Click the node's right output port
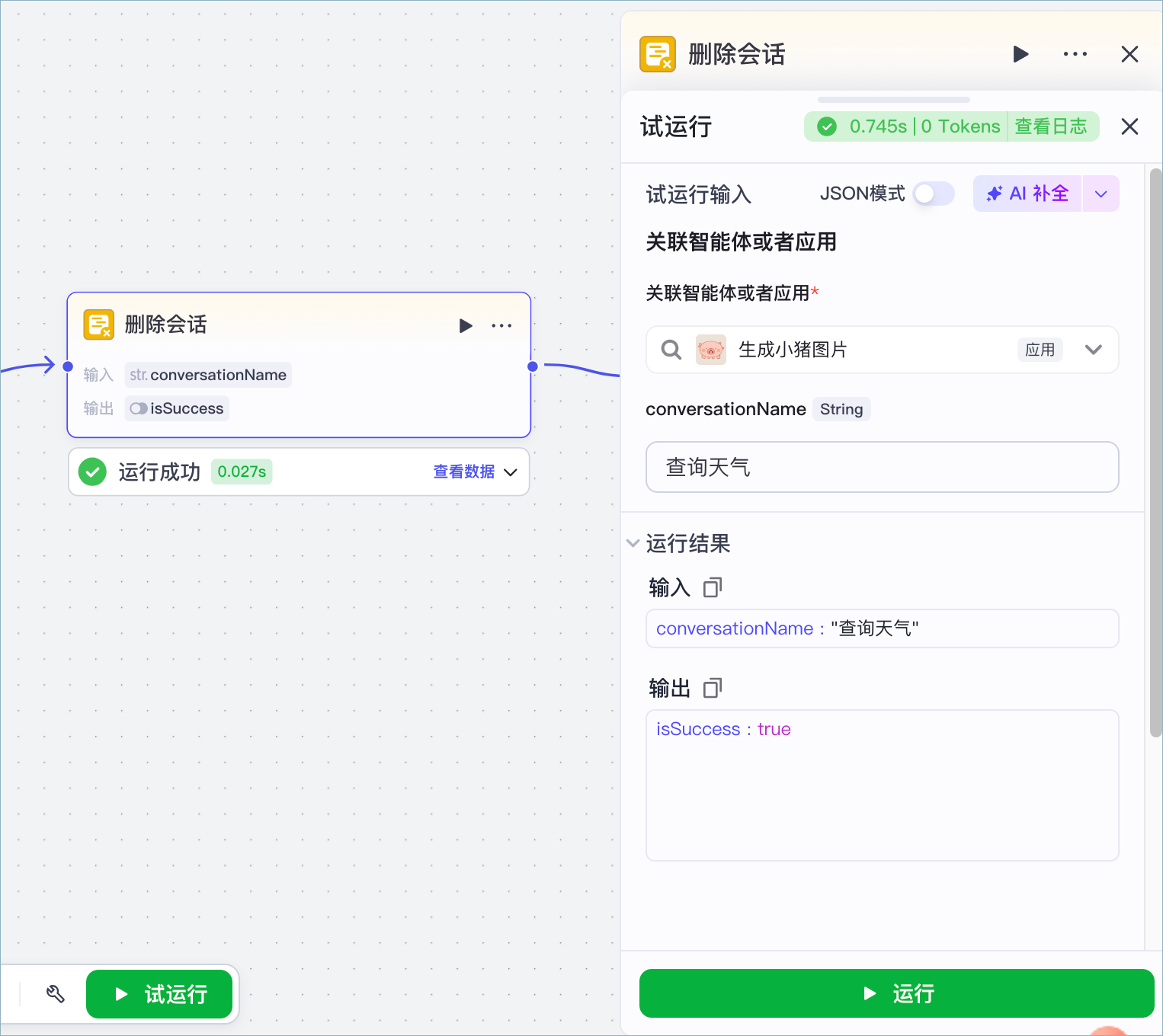 [x=533, y=366]
